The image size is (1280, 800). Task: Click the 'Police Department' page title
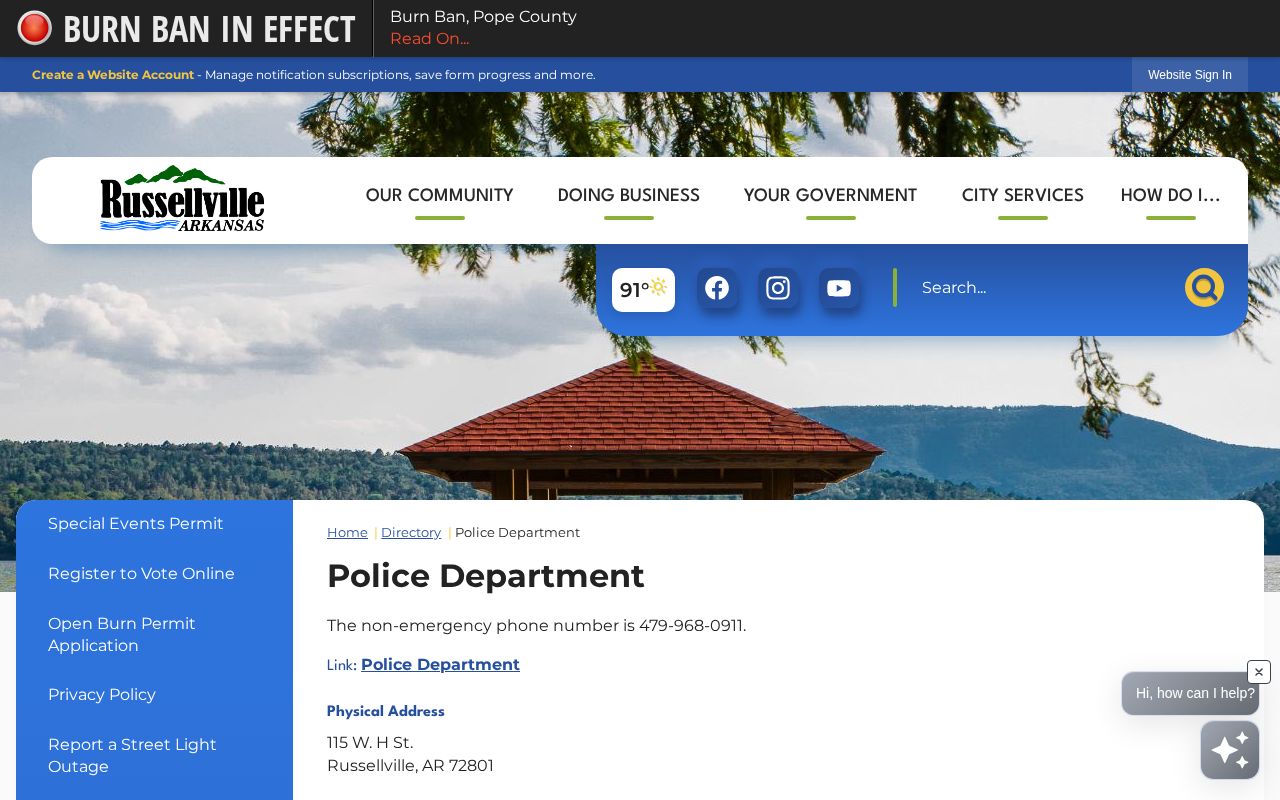click(486, 576)
